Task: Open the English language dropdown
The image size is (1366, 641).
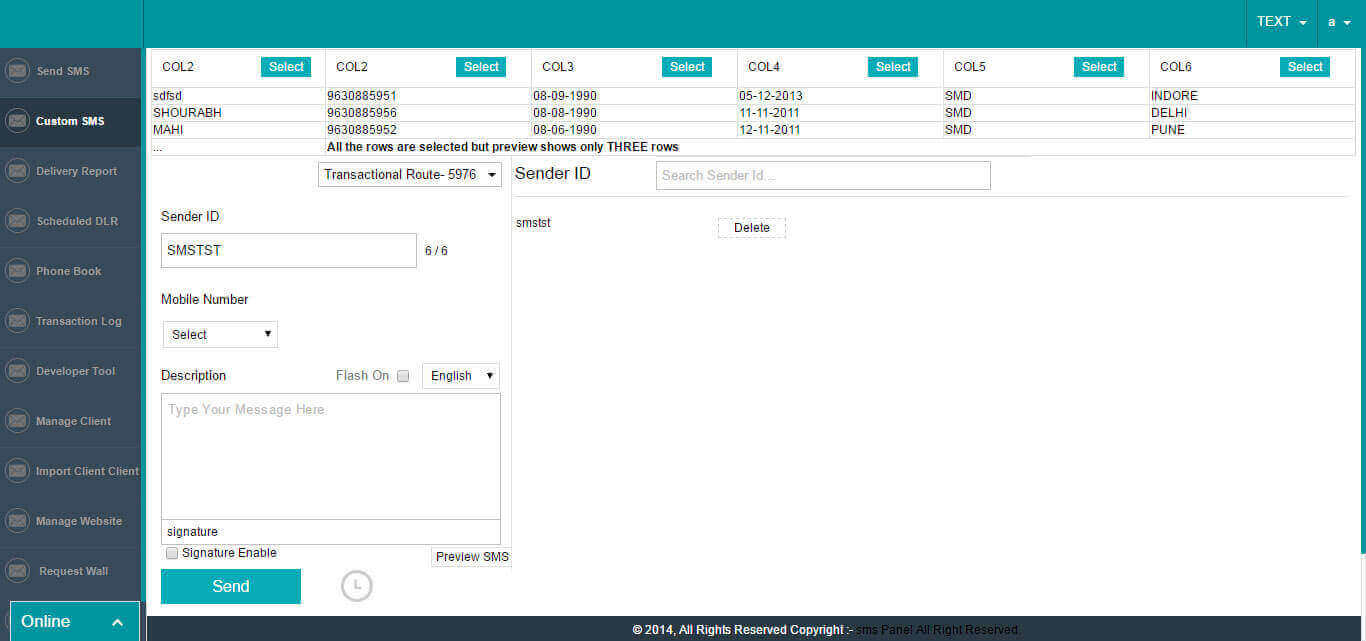Action: click(x=461, y=376)
